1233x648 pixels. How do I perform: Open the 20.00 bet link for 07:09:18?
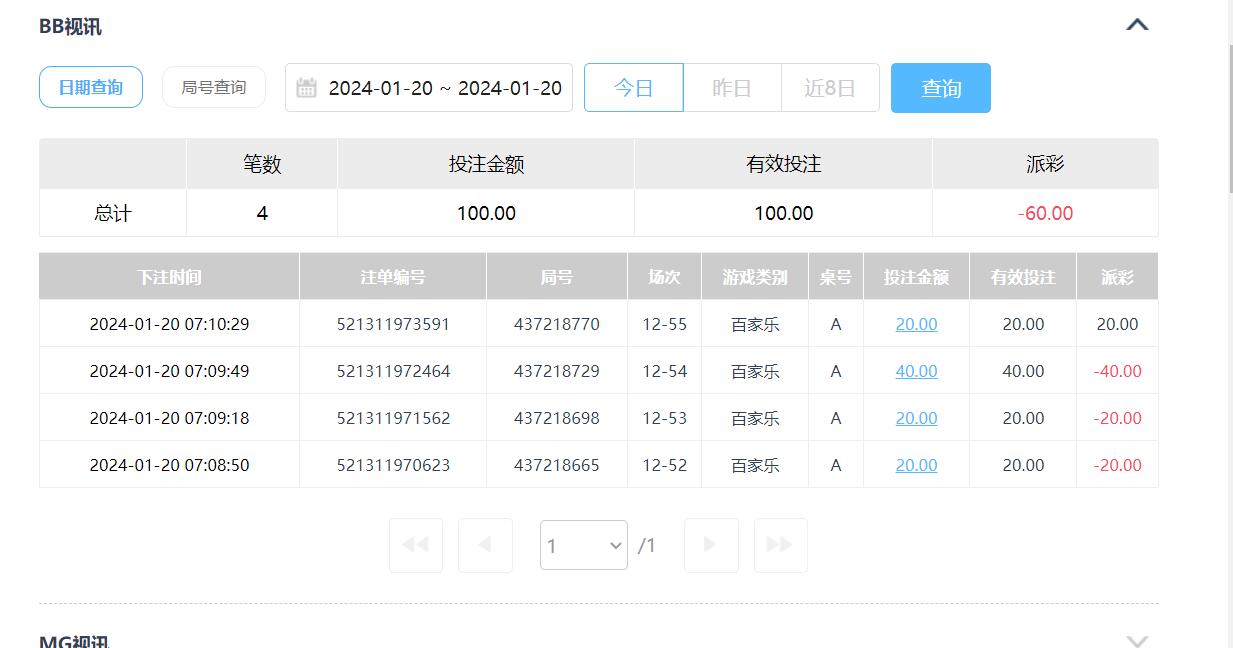coord(916,418)
